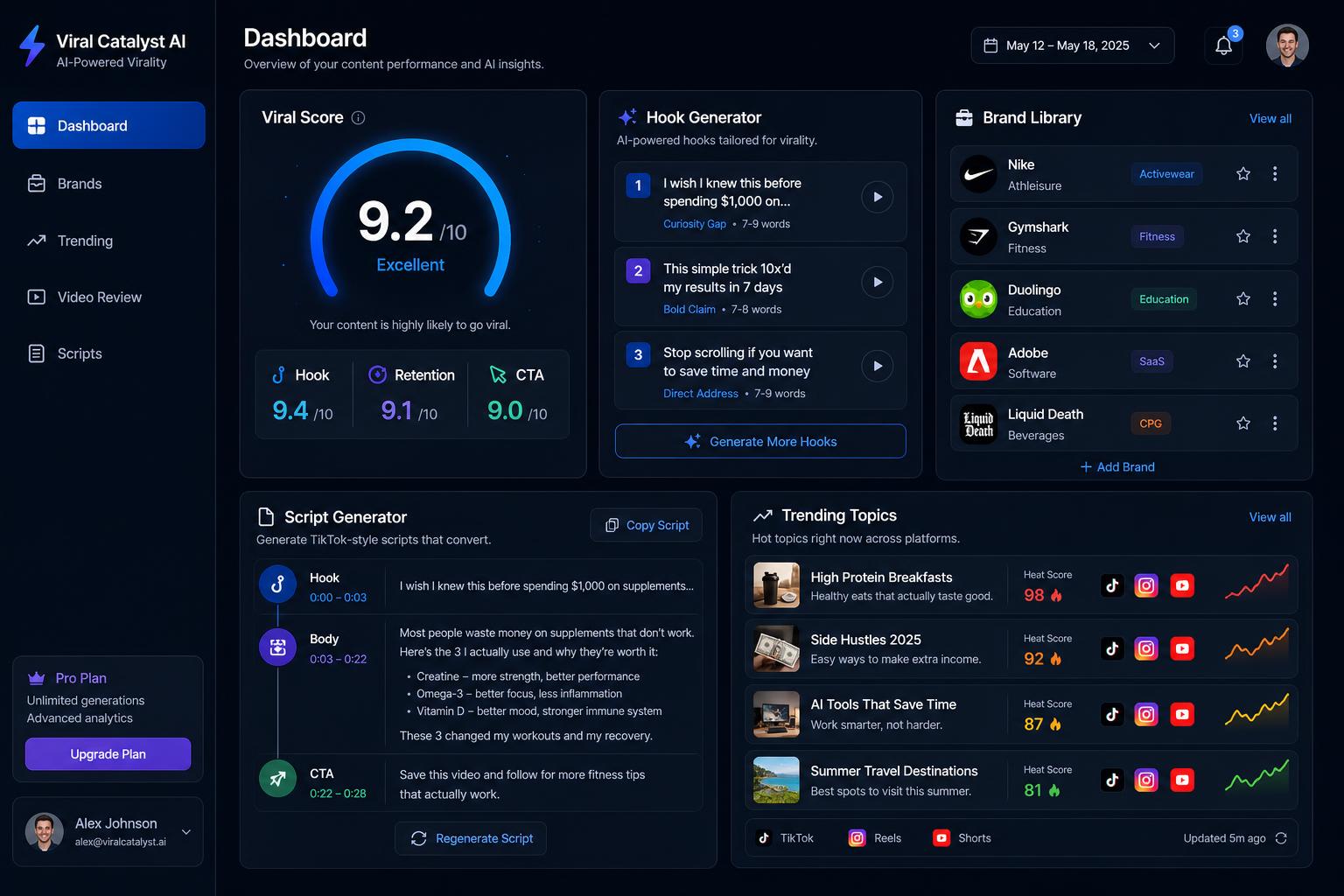Select the TikTok platform filter
This screenshot has height=896, width=1344.
tap(786, 838)
